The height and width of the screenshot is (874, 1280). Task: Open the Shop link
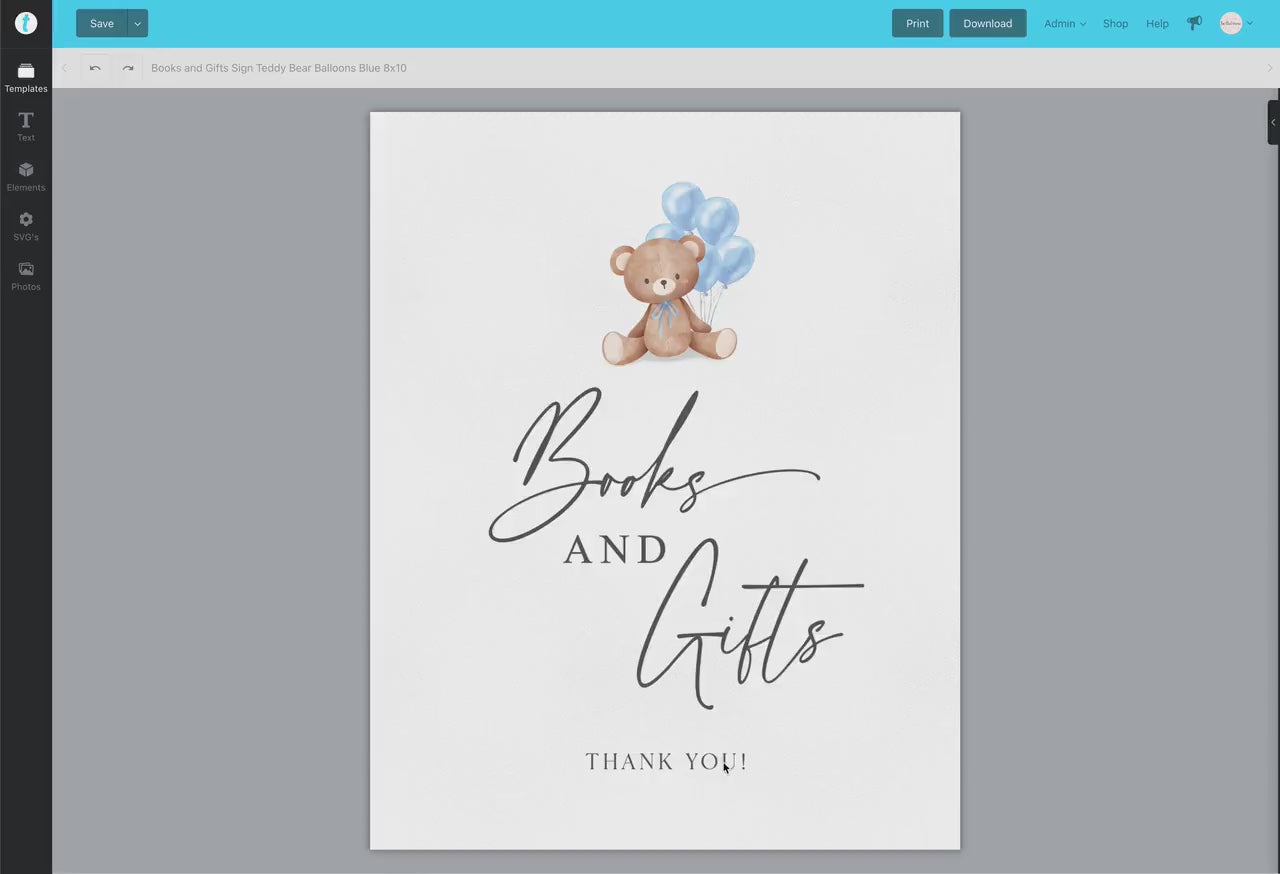pos(1115,23)
